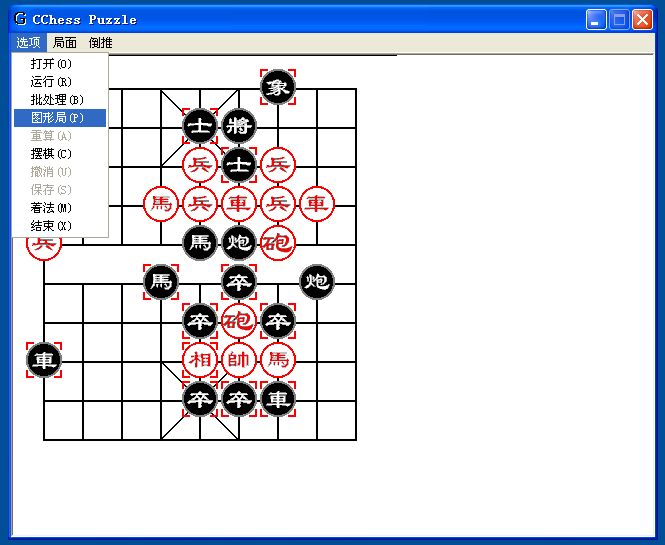Open 着法(M) from the menu
This screenshot has width=665, height=545.
click(x=51, y=208)
